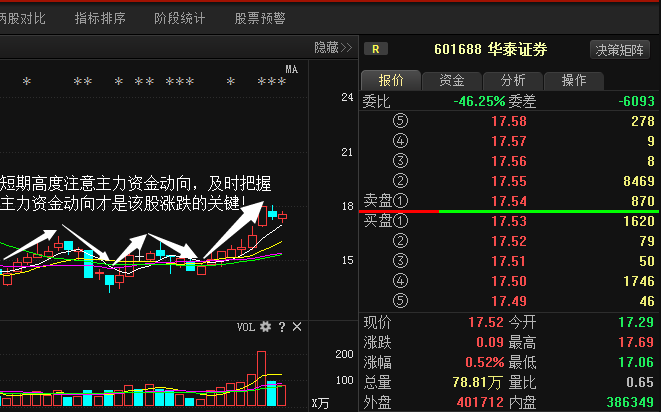The width and height of the screenshot is (661, 412).
Task: Switch to the 资金 tab
Action: [x=451, y=81]
